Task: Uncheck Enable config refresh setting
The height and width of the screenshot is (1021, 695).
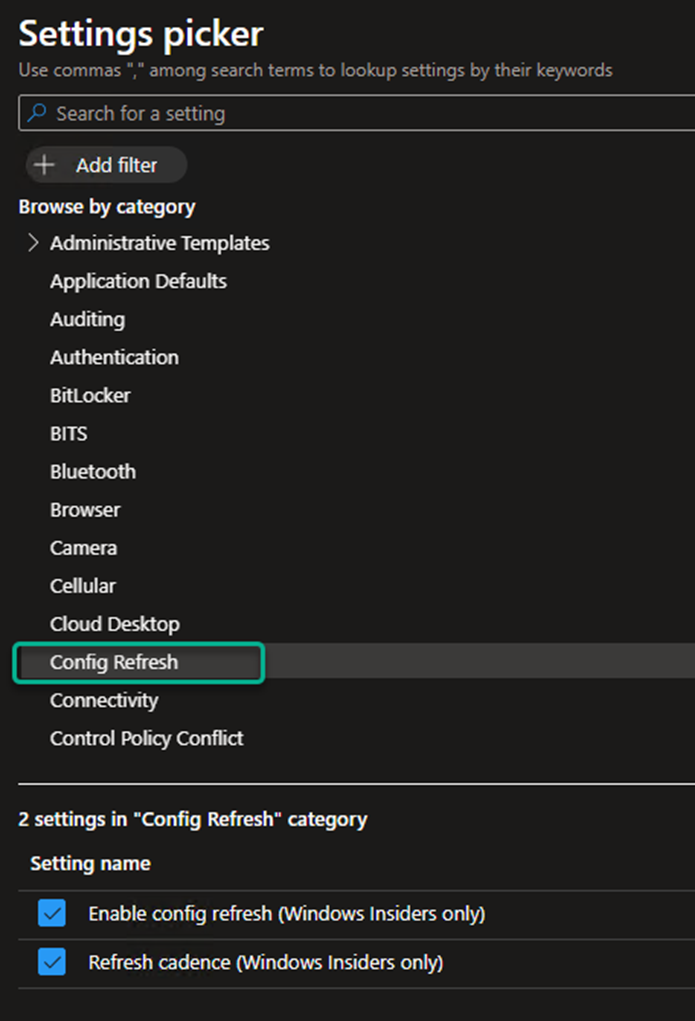Action: pyautogui.click(x=51, y=914)
